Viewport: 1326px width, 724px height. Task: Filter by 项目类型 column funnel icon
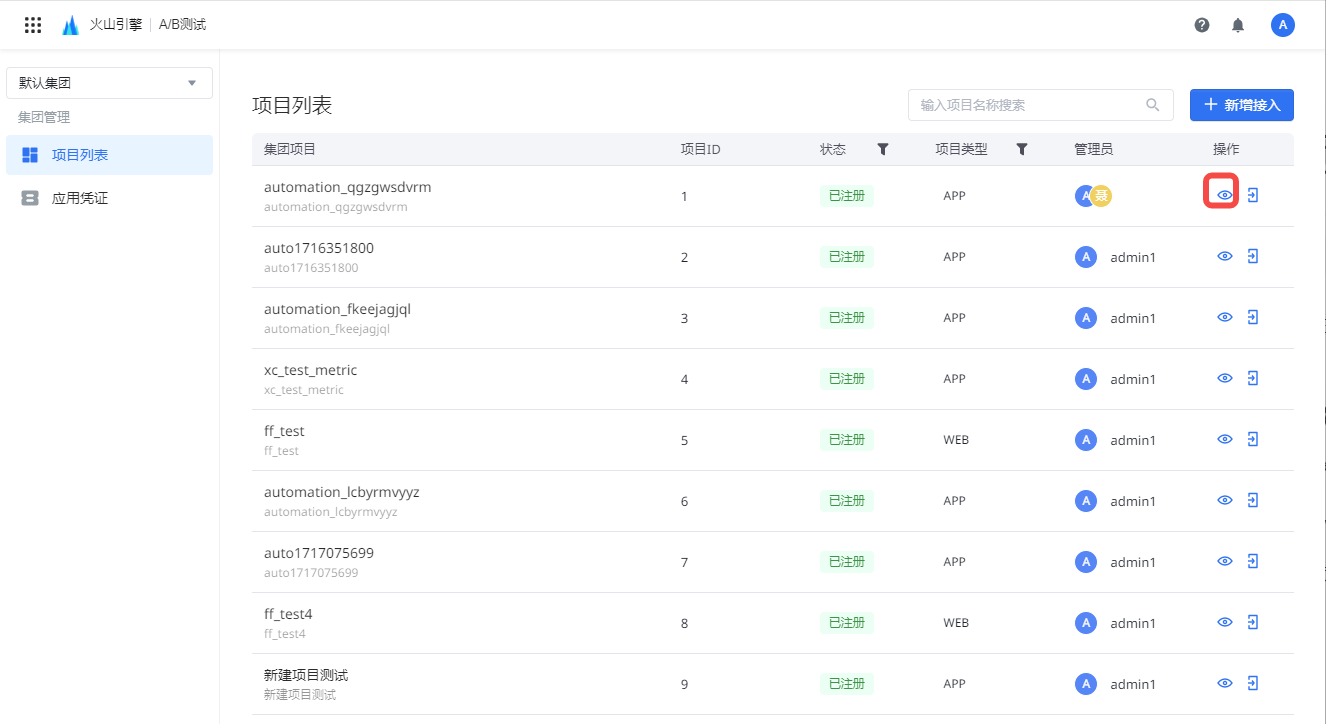(1022, 149)
